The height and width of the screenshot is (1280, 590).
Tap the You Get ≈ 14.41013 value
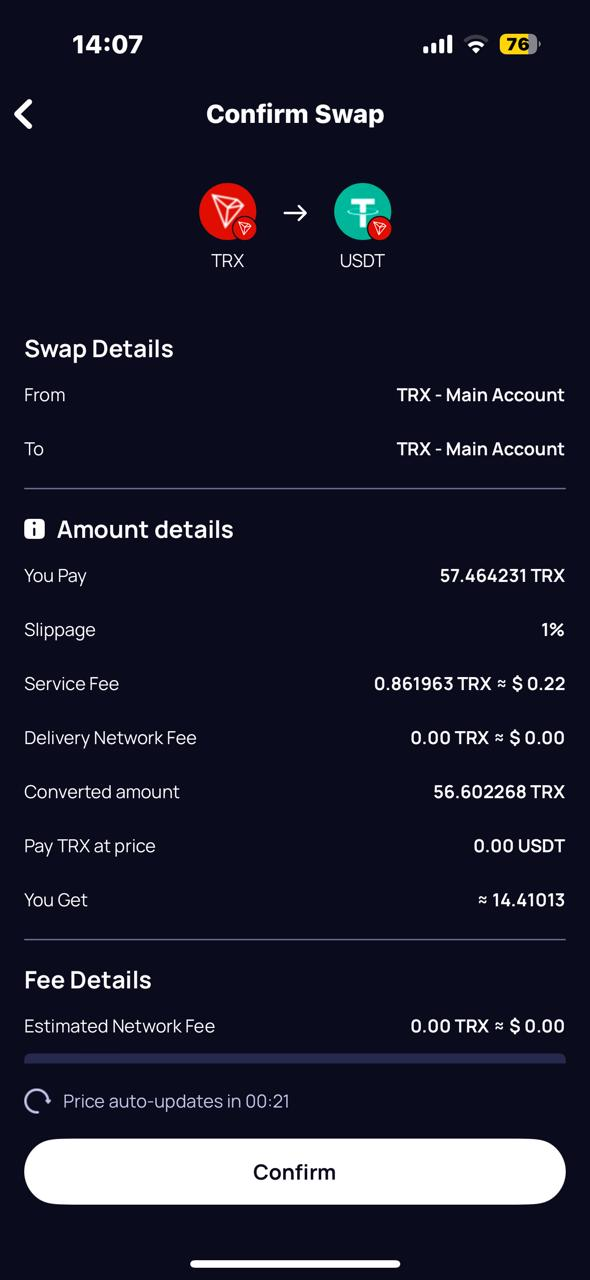pos(521,900)
